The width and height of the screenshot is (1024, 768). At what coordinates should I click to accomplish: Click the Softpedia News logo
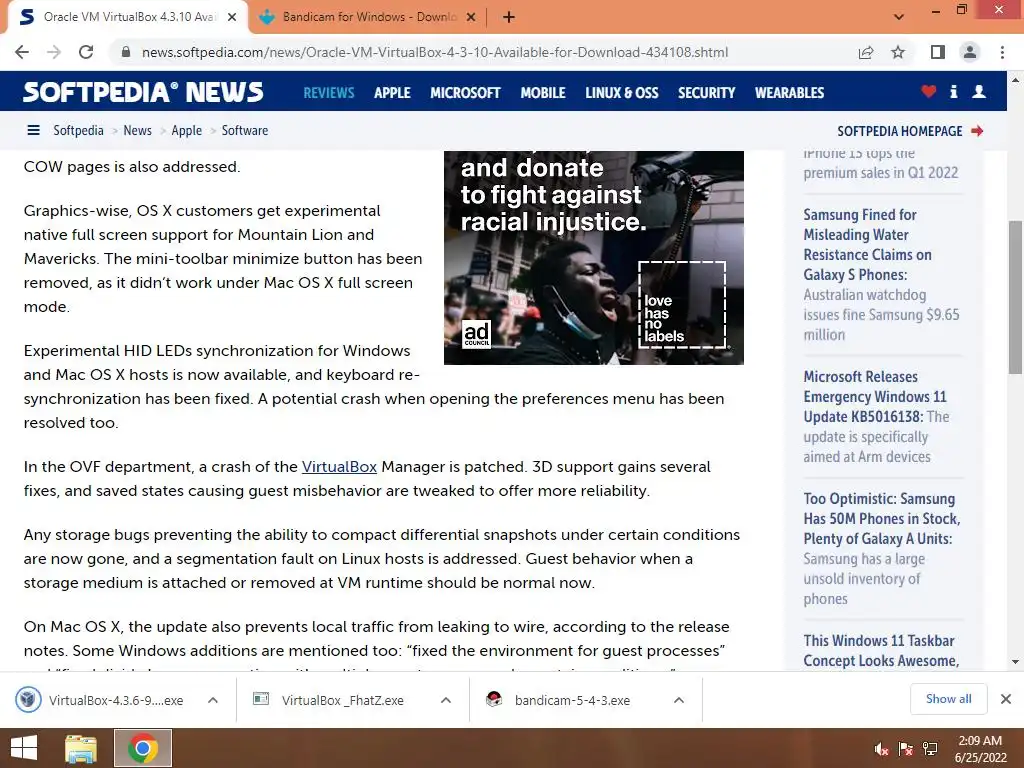[143, 92]
